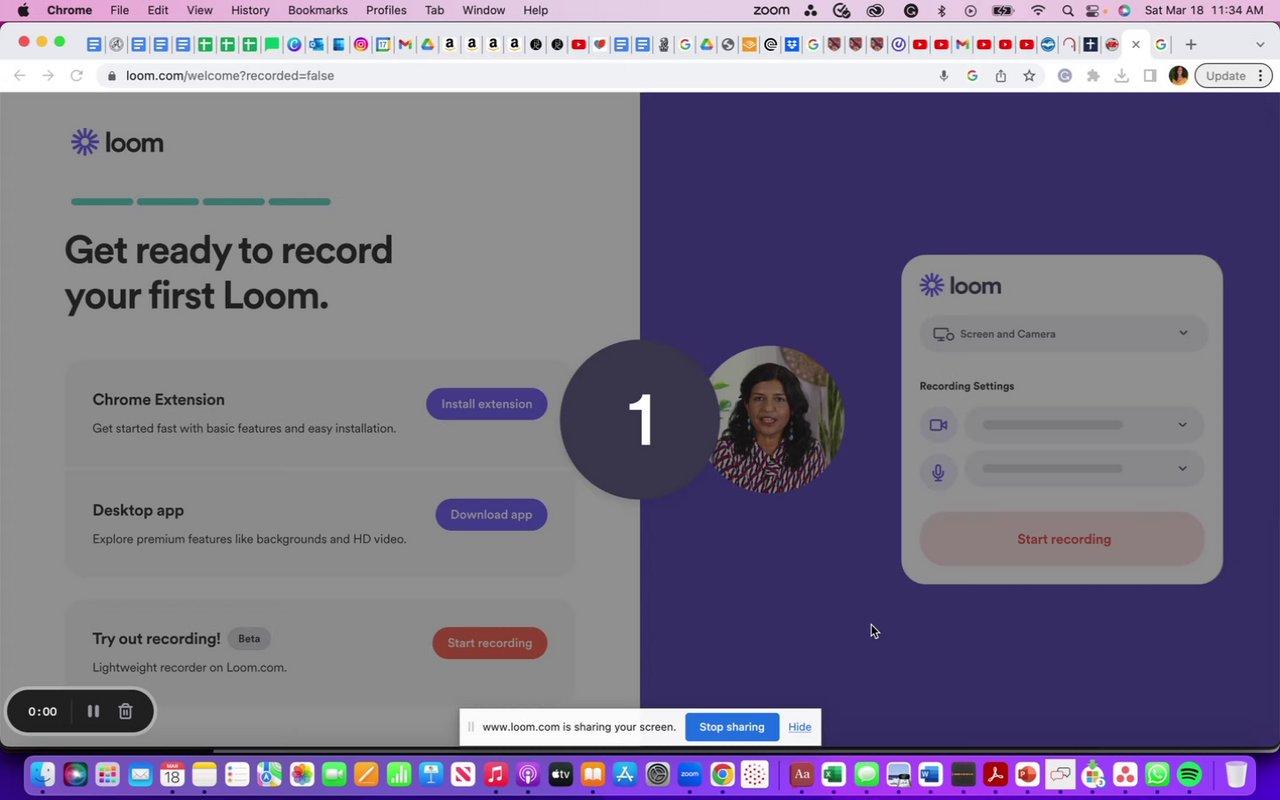The height and width of the screenshot is (800, 1280).
Task: Open the File menu
Action: coord(119,10)
